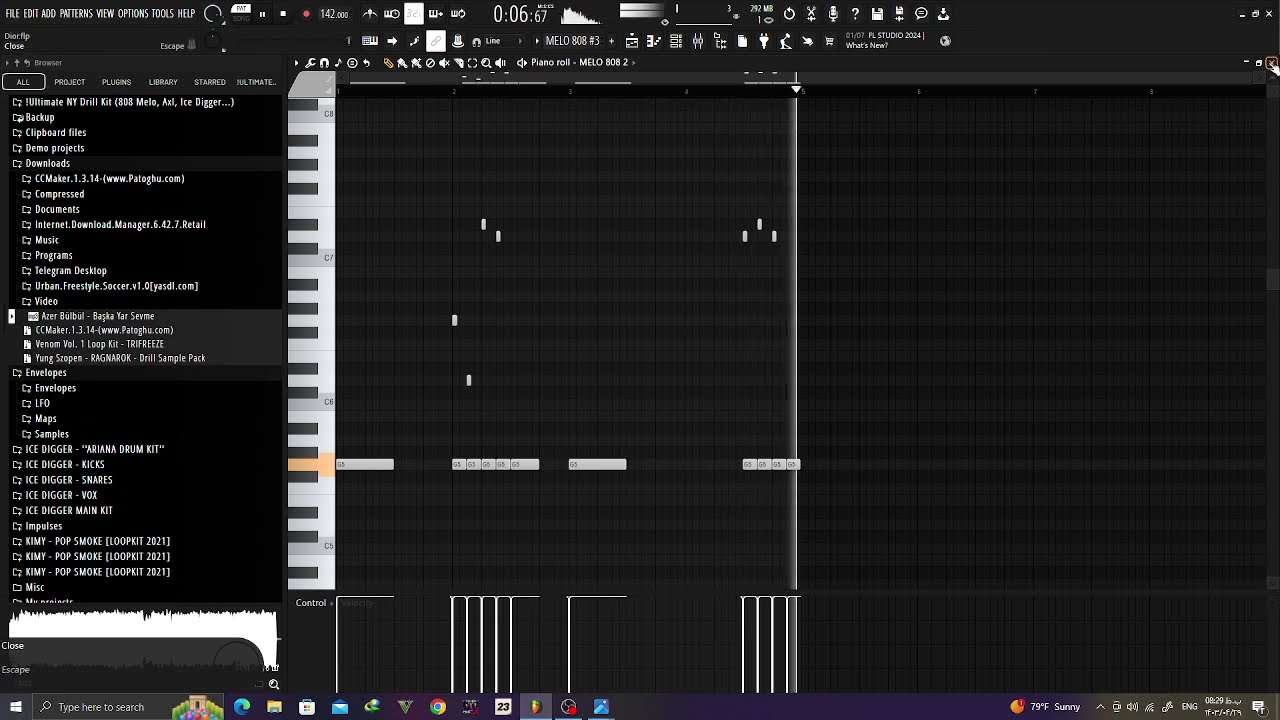Click the metronome icon
This screenshot has width=1280, height=720.
[370, 14]
